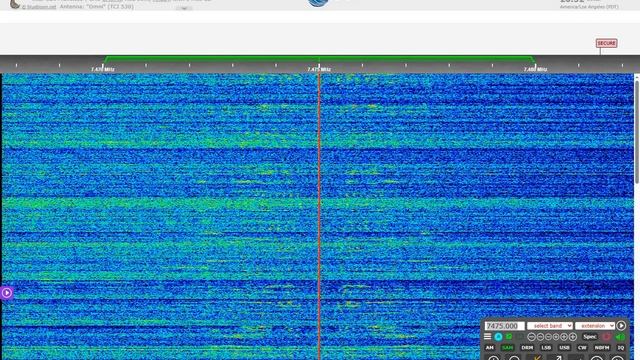Open the hamburger menu in the control panel
Screen dimensions: 640x360
coord(487,337)
